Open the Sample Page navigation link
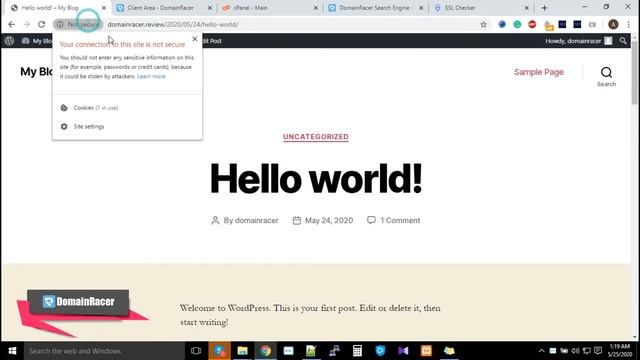This screenshot has height=360, width=640. click(539, 72)
